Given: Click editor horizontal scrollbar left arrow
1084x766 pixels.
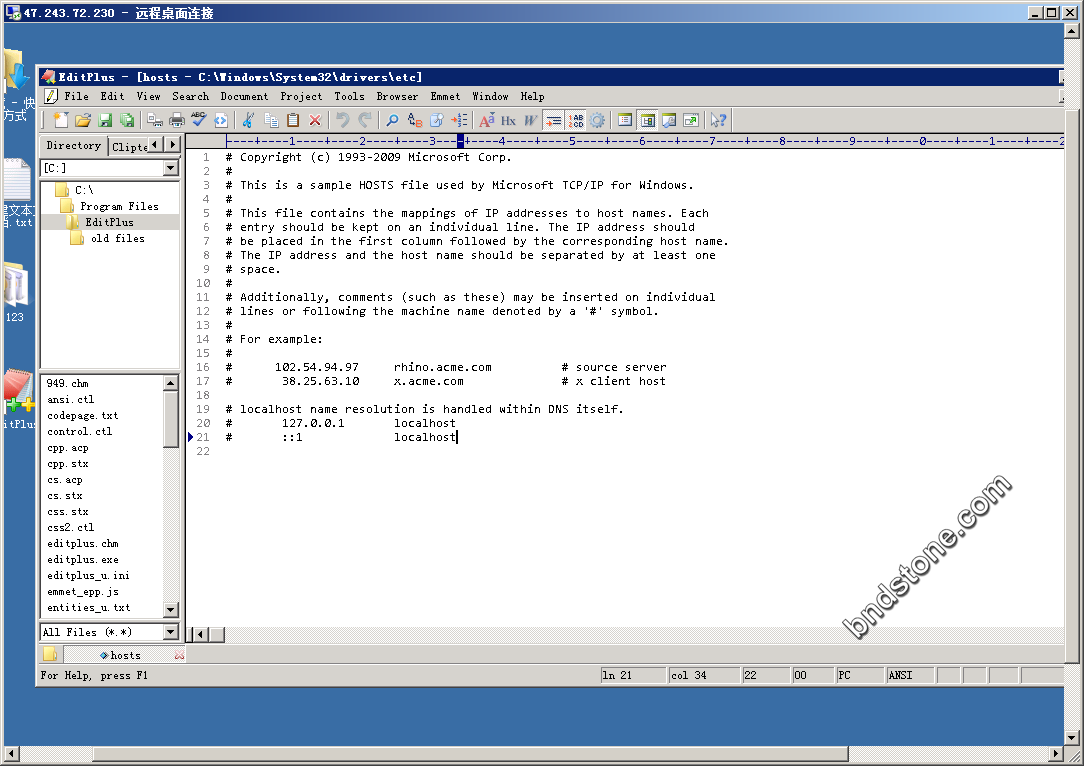Looking at the screenshot, I should pyautogui.click(x=200, y=634).
